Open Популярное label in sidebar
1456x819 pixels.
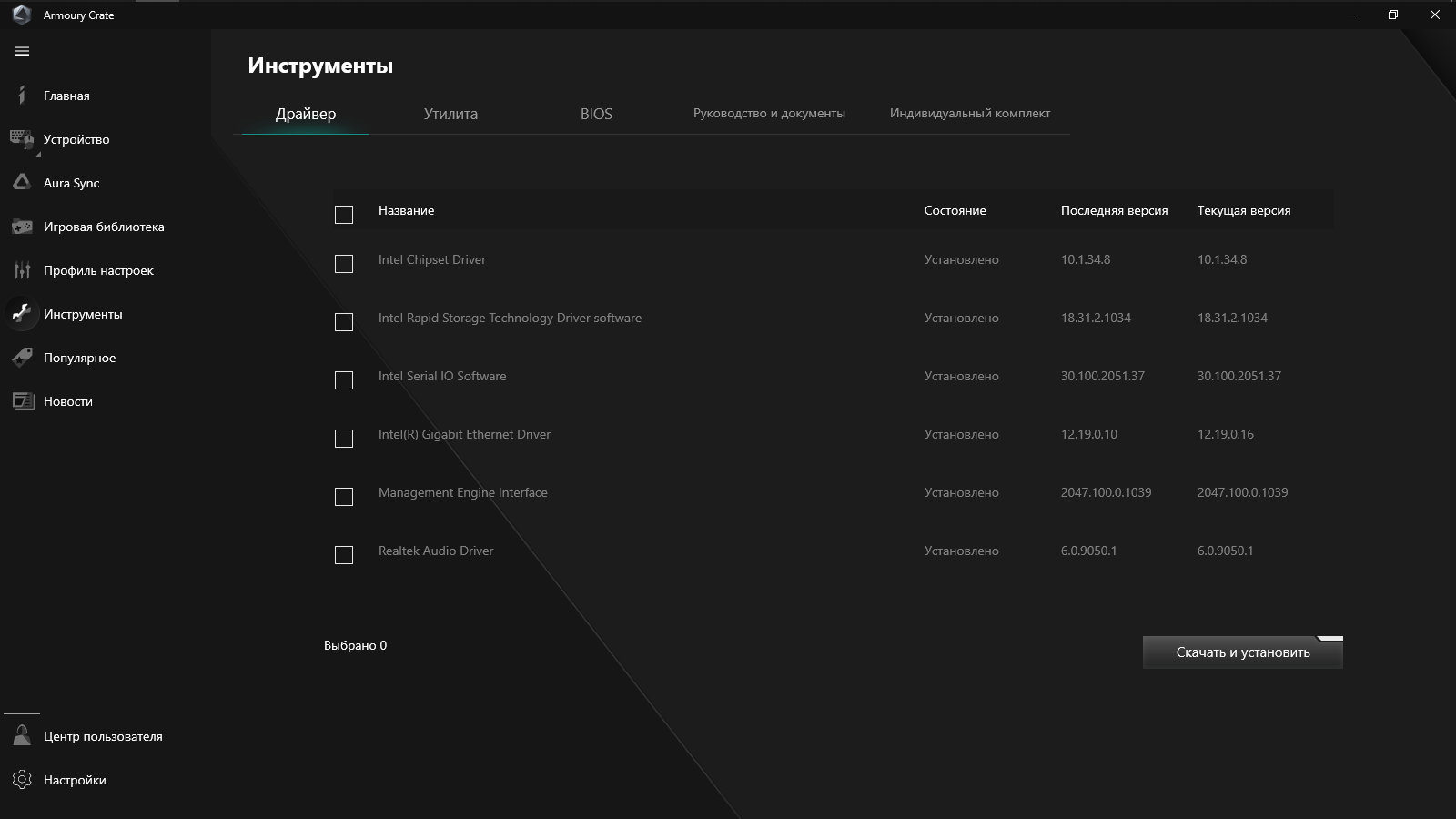80,358
